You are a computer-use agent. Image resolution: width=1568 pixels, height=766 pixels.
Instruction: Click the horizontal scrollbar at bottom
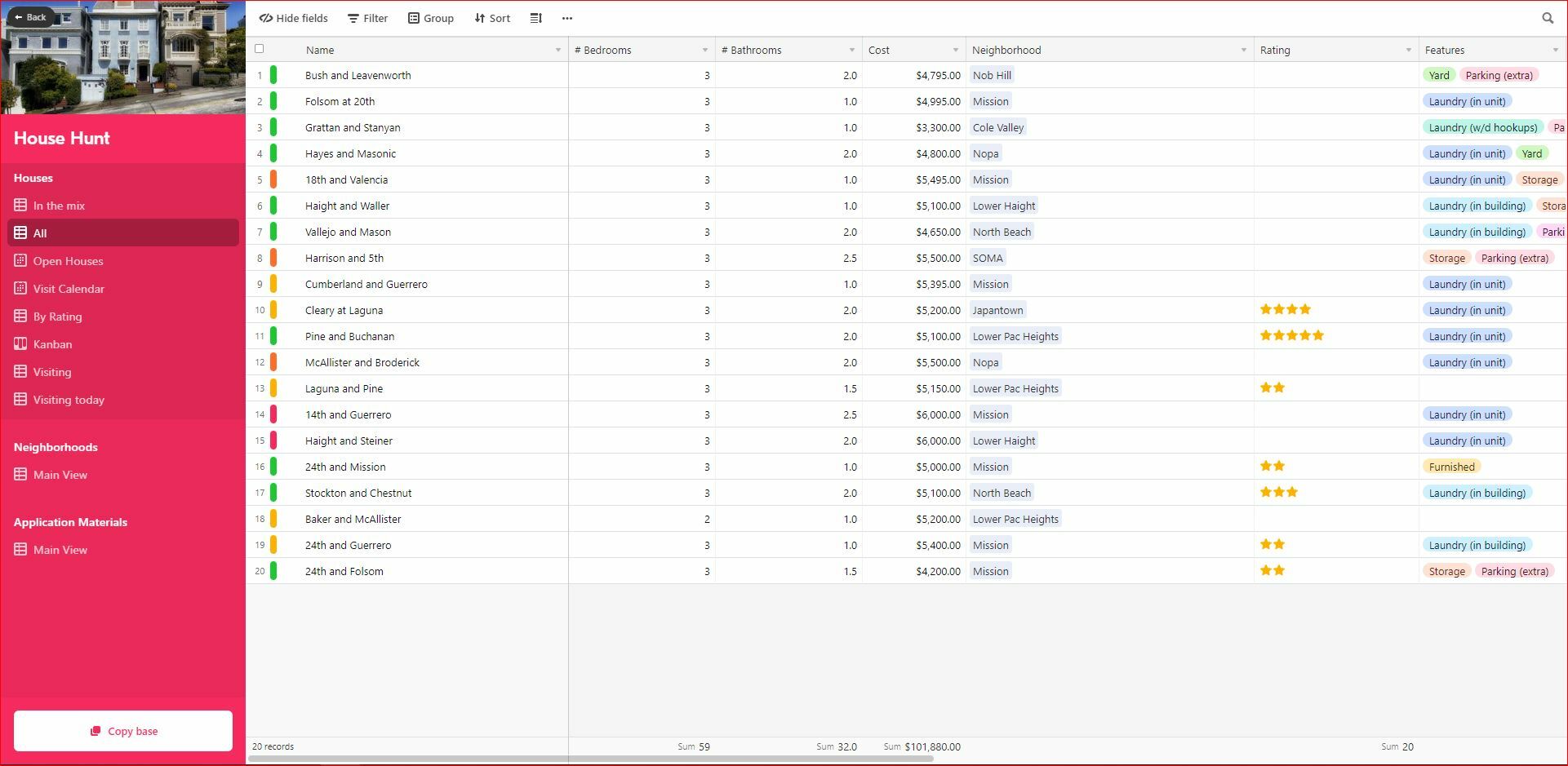pyautogui.click(x=590, y=759)
